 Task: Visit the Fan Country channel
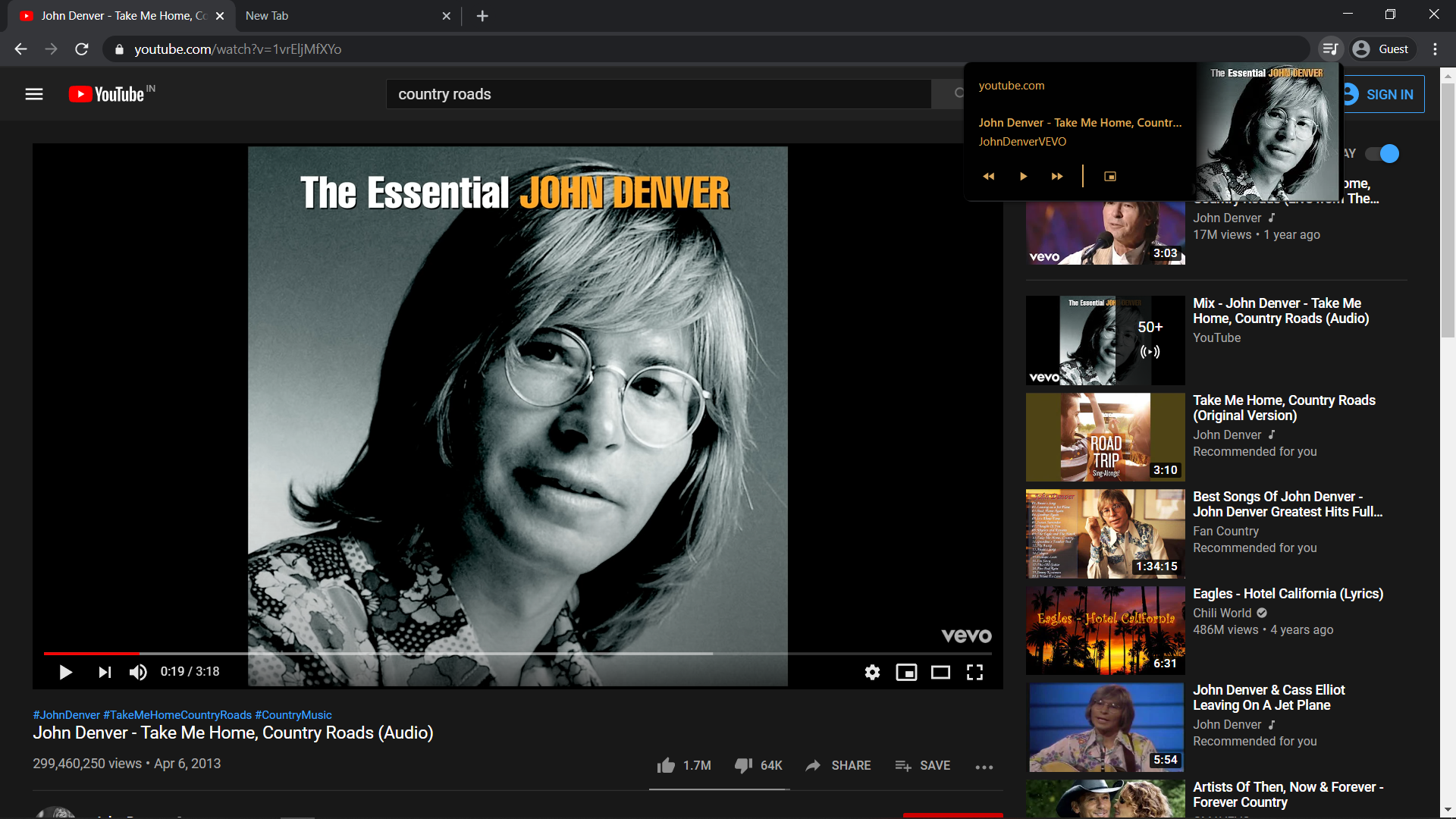coord(1225,532)
